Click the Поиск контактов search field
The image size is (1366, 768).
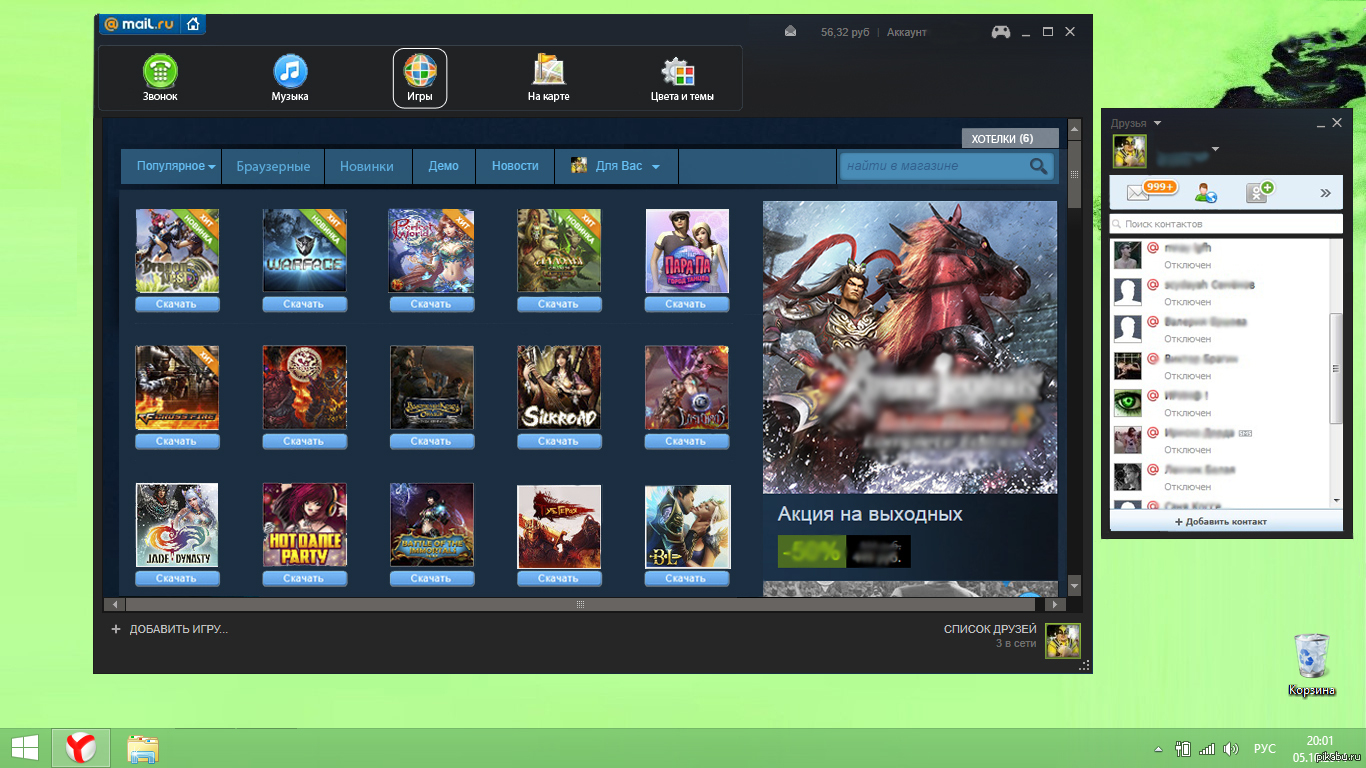tap(1226, 224)
